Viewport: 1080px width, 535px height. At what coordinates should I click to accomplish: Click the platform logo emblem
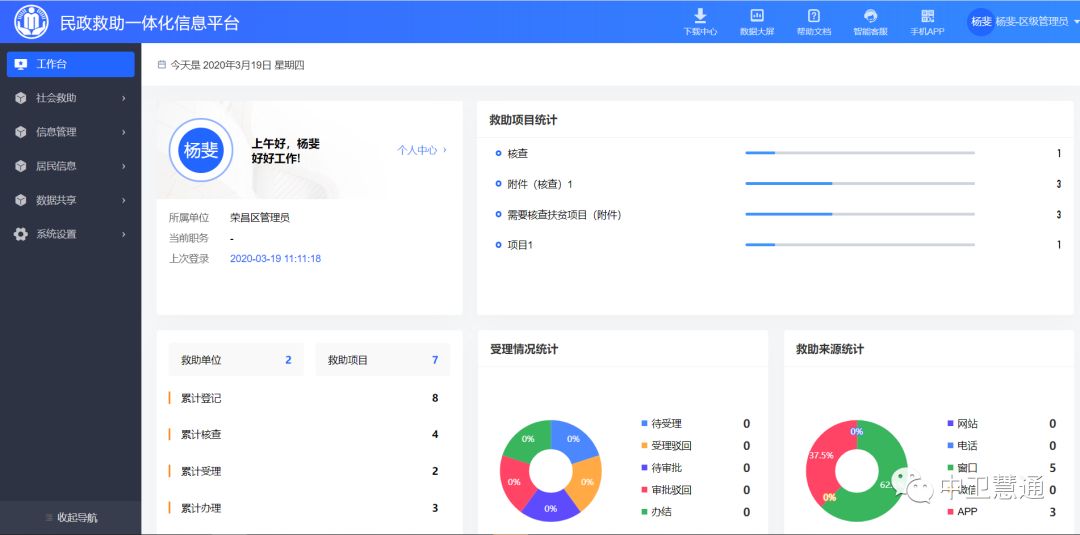[31, 21]
